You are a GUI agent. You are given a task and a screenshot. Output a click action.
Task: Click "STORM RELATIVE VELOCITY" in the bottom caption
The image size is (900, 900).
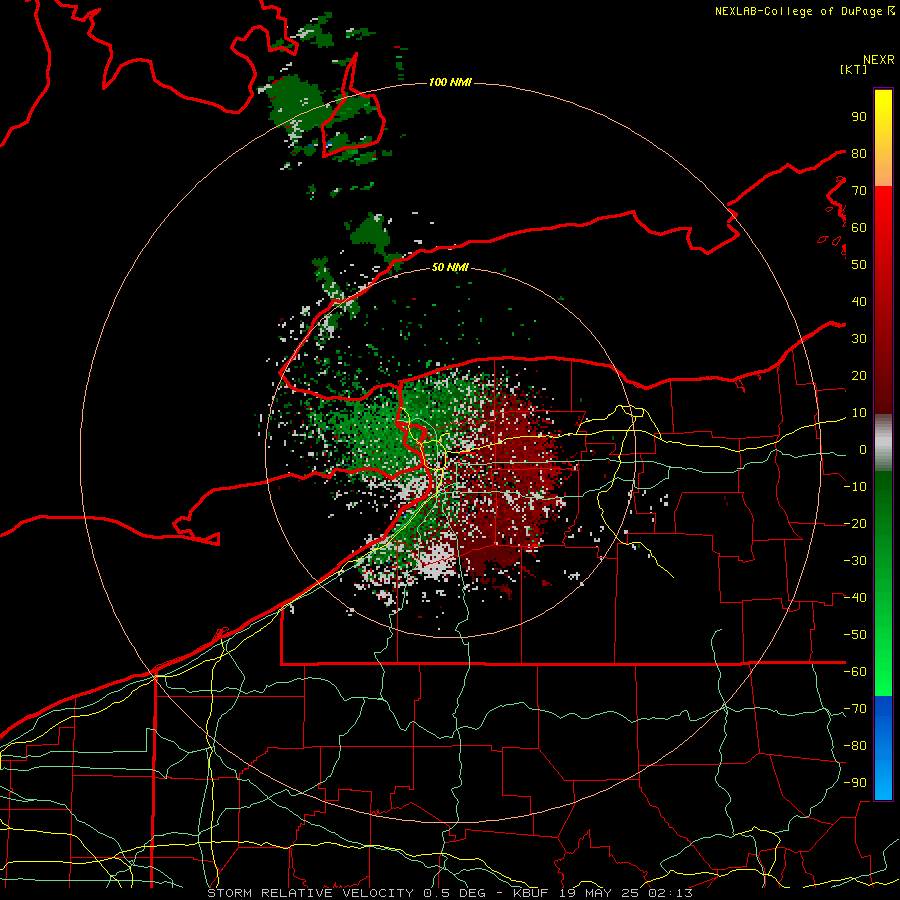310,893
